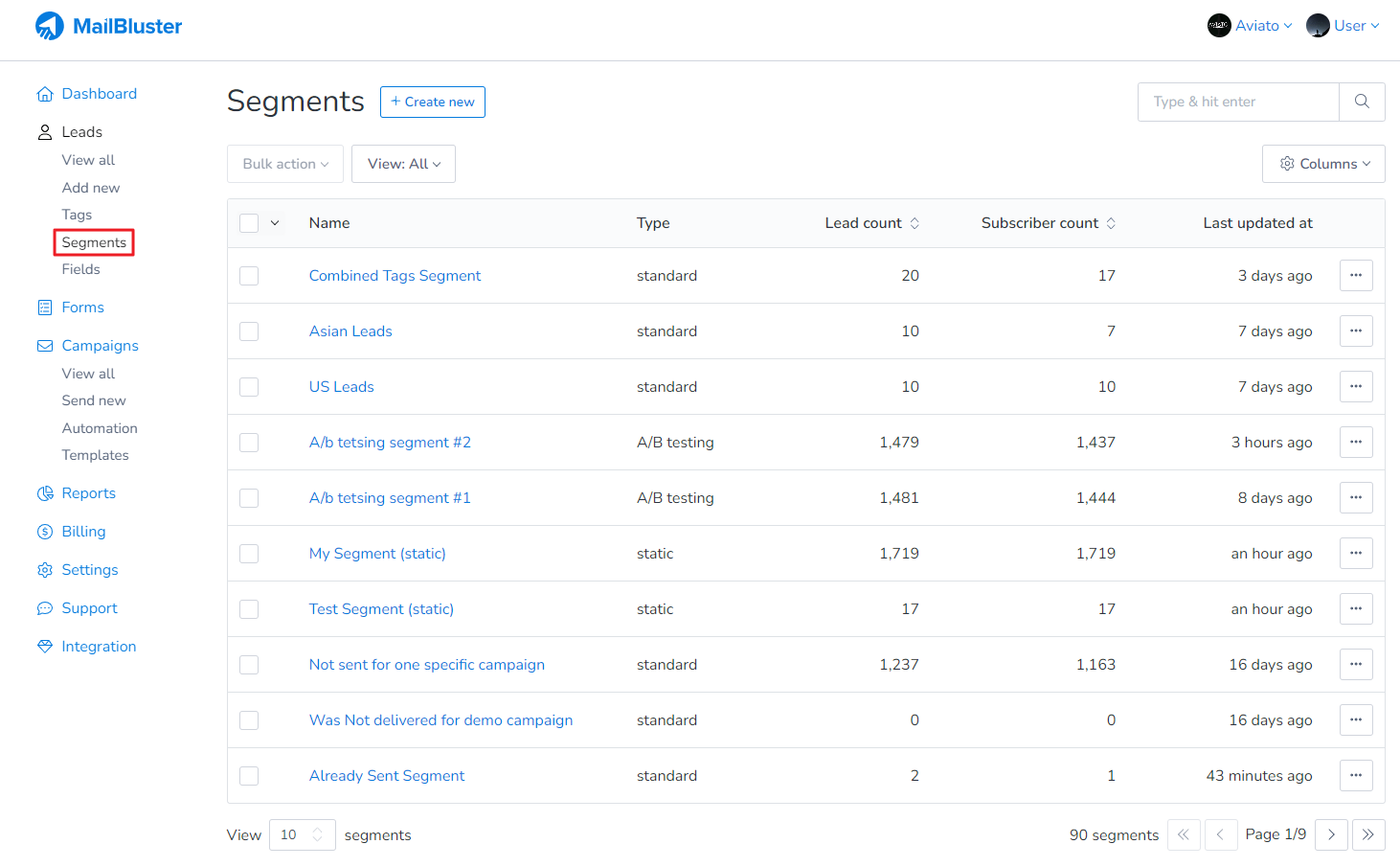Expand the View: All dropdown
The image size is (1400, 867).
point(403,164)
